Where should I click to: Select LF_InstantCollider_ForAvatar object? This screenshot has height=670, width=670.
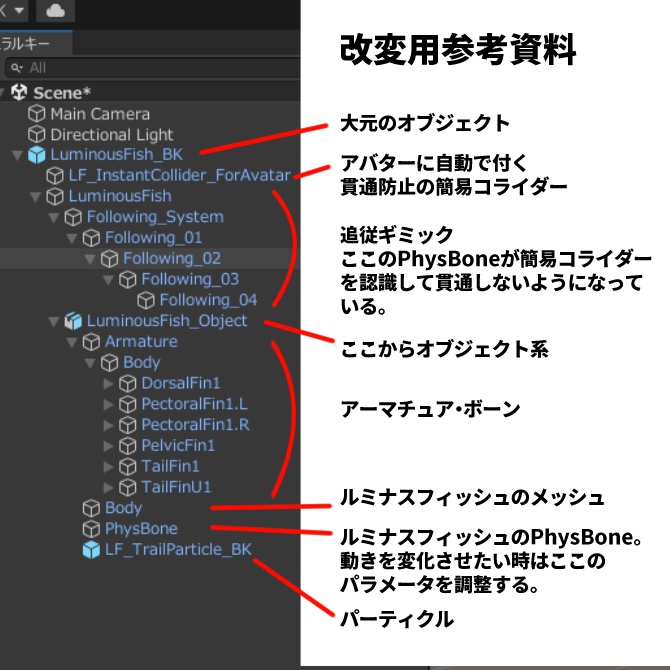180,175
